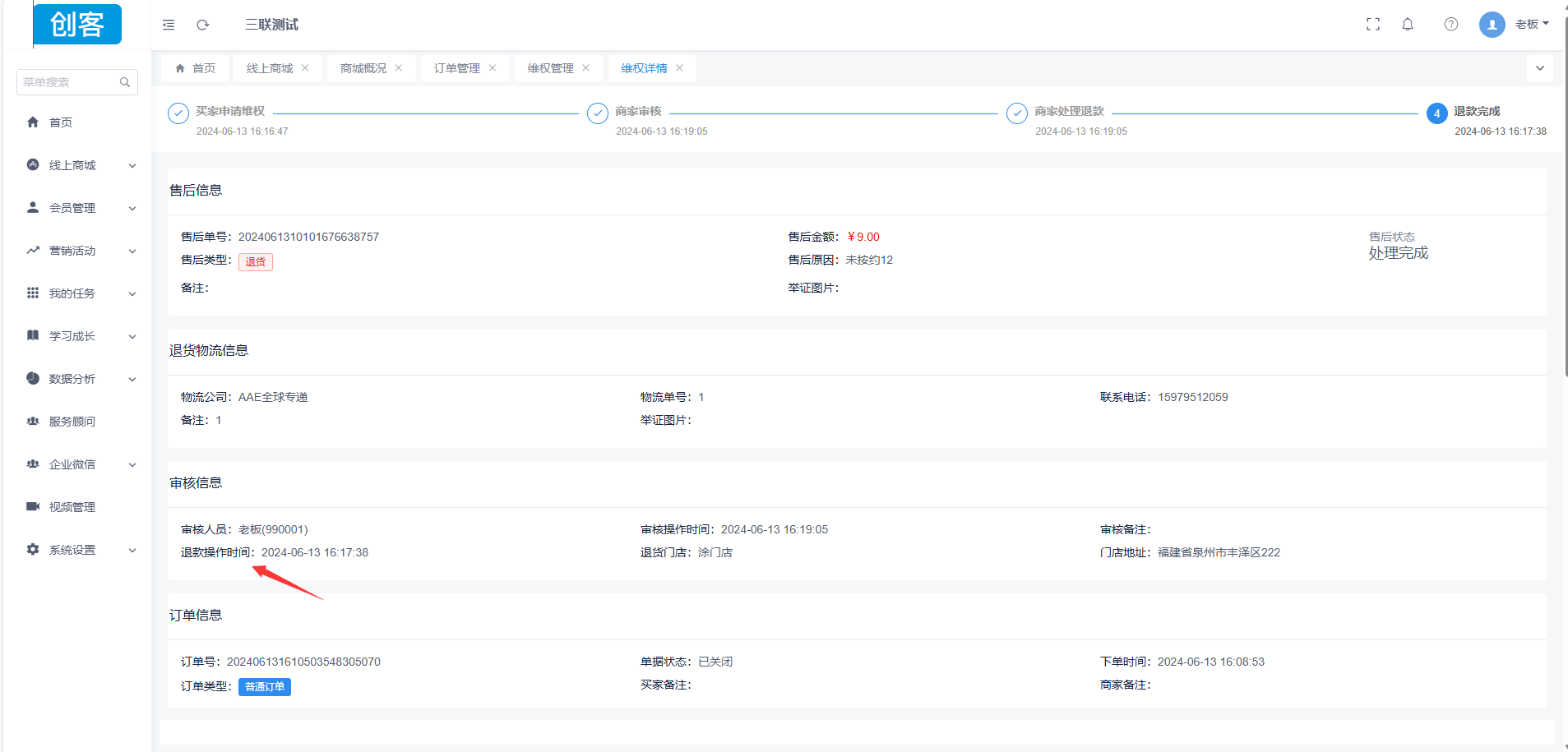The height and width of the screenshot is (752, 1568).
Task: Switch to the 维权管理 tab
Action: [550, 68]
